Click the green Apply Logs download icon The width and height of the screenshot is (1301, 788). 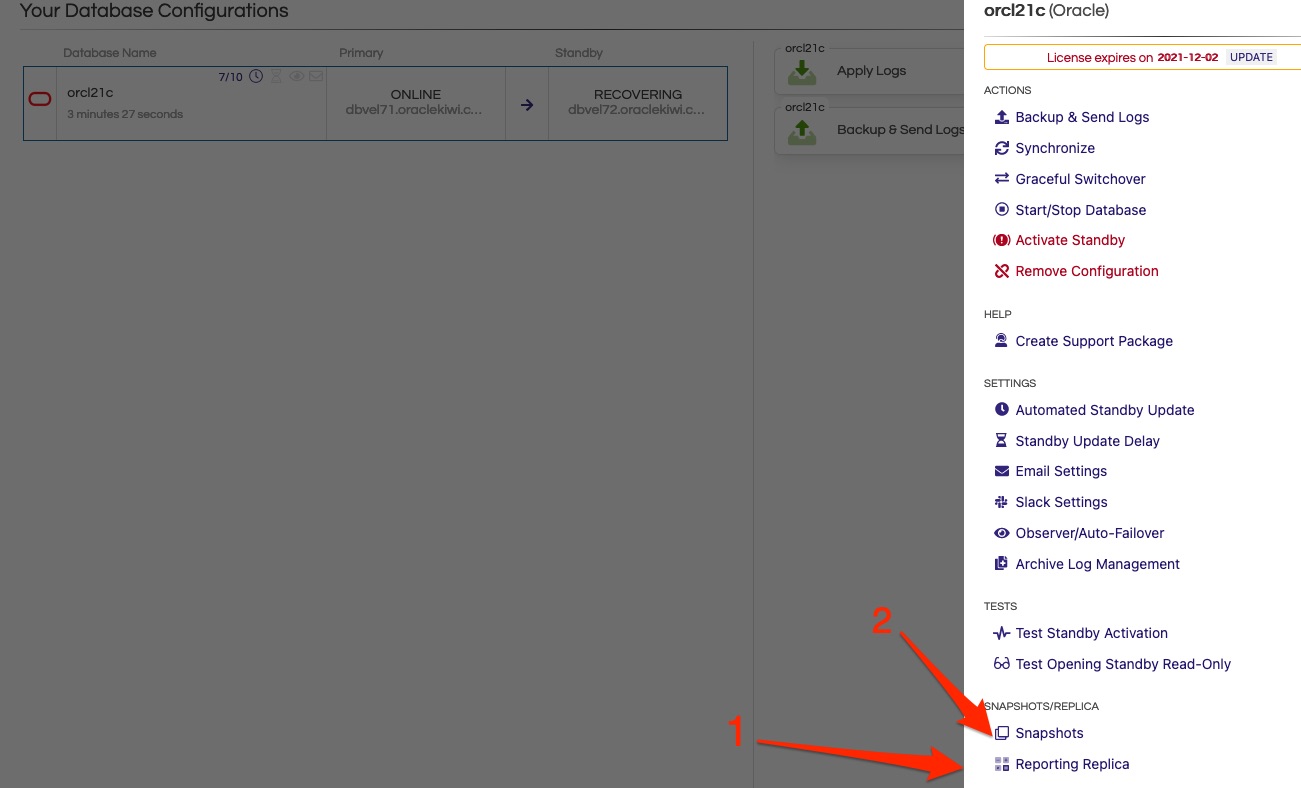pyautogui.click(x=802, y=72)
